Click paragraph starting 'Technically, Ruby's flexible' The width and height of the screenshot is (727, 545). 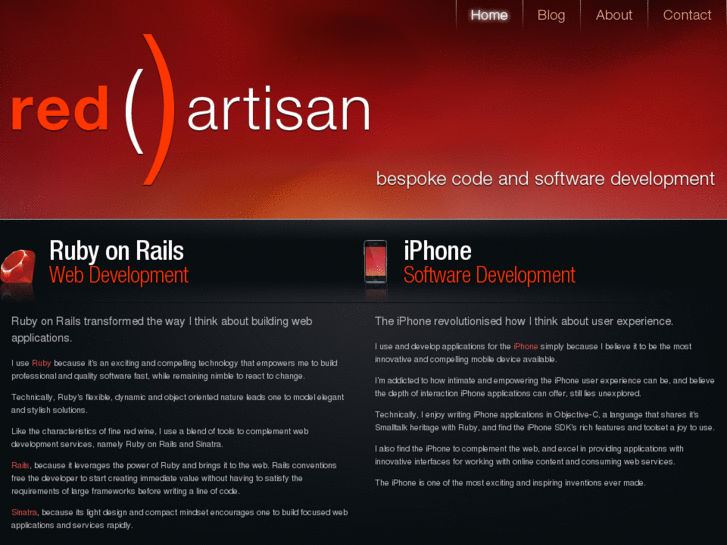pos(178,404)
